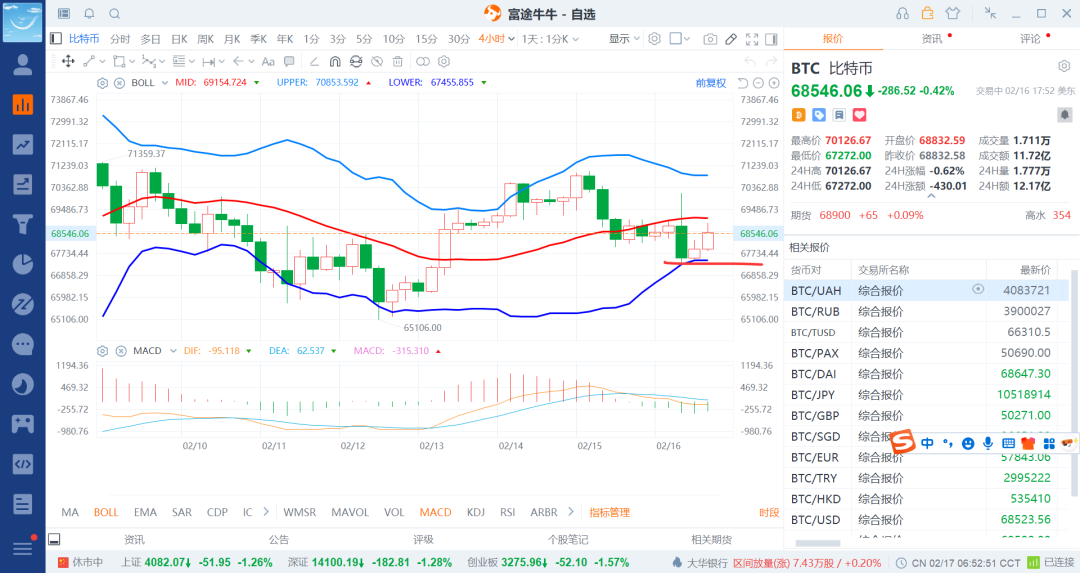Open the 4小时 timeframe dropdown
The width and height of the screenshot is (1080, 573).
(x=496, y=39)
